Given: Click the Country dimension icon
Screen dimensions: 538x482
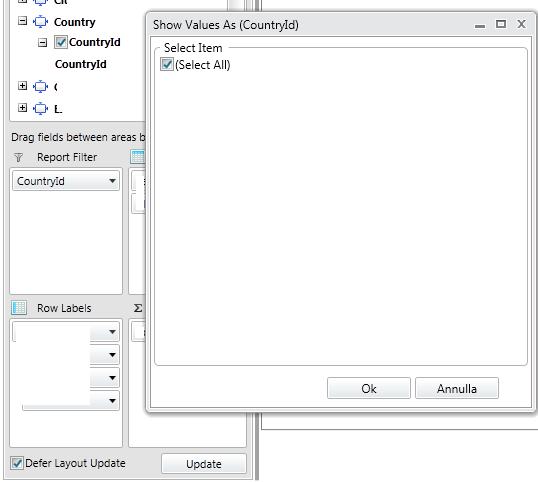Looking at the screenshot, I should tap(40, 22).
